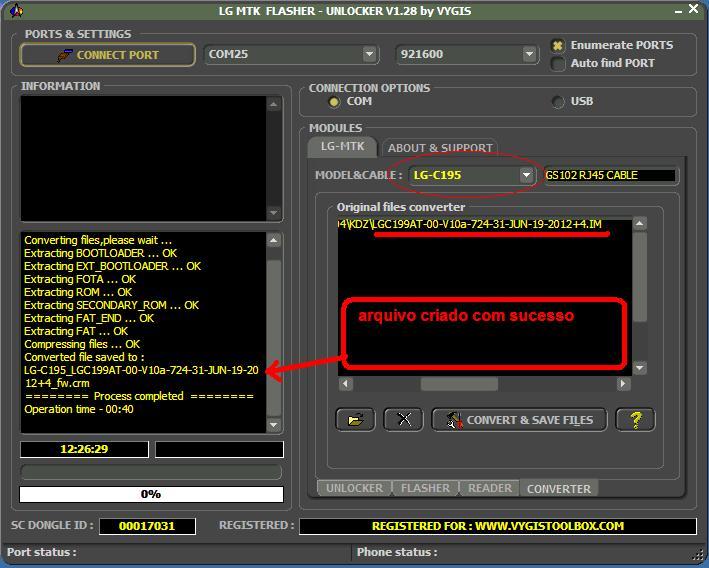Screen dimensions: 709x568
Task: Click the SC DONGLE ID field 00017031
Action: (x=147, y=526)
